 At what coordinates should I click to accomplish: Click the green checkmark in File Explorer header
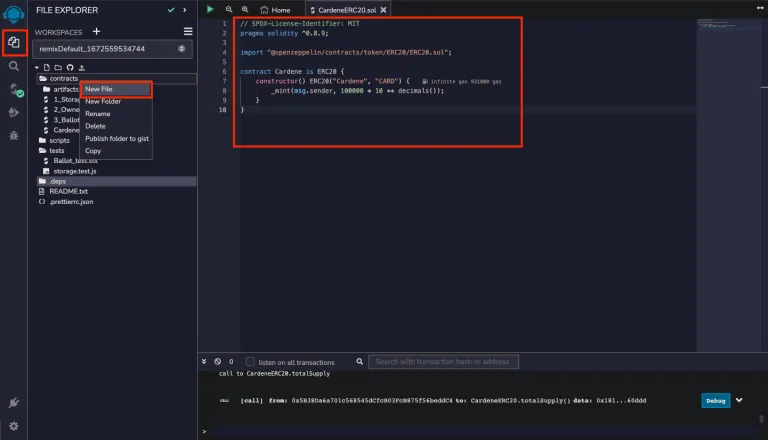click(171, 10)
